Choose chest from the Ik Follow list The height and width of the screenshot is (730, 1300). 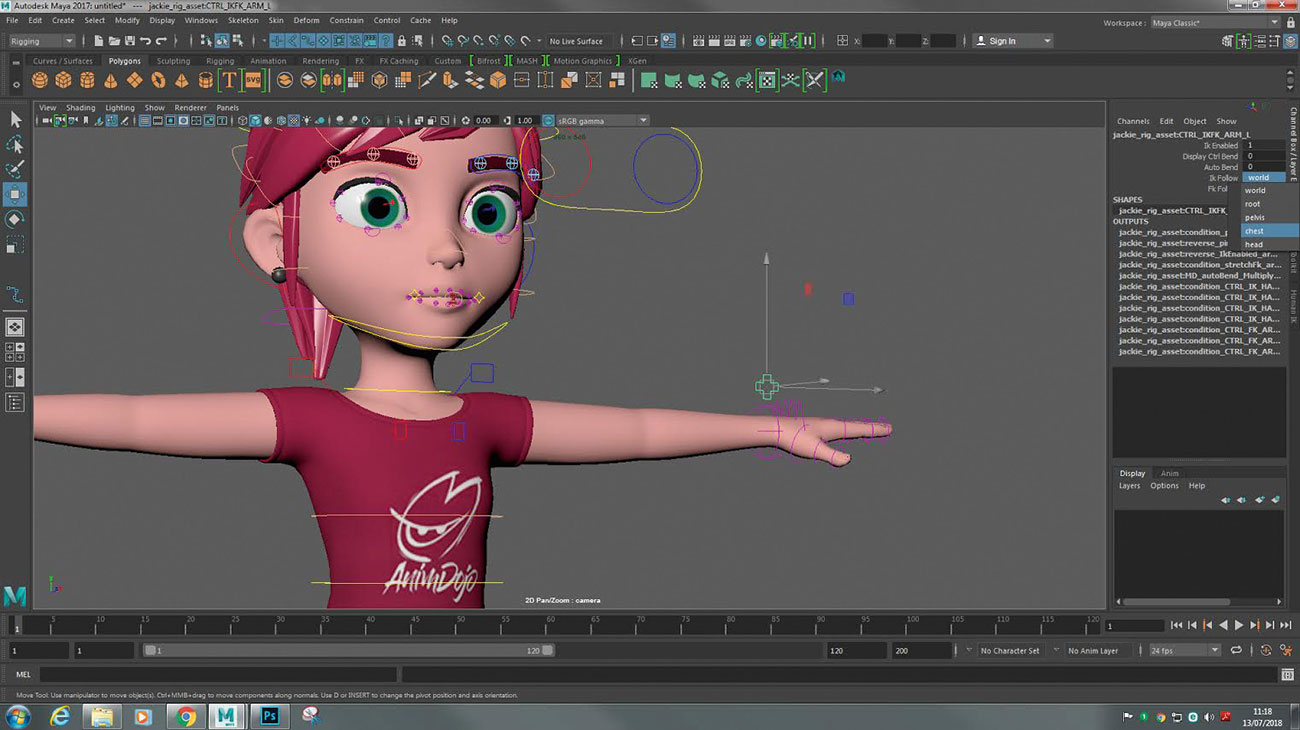pyautogui.click(x=1269, y=231)
